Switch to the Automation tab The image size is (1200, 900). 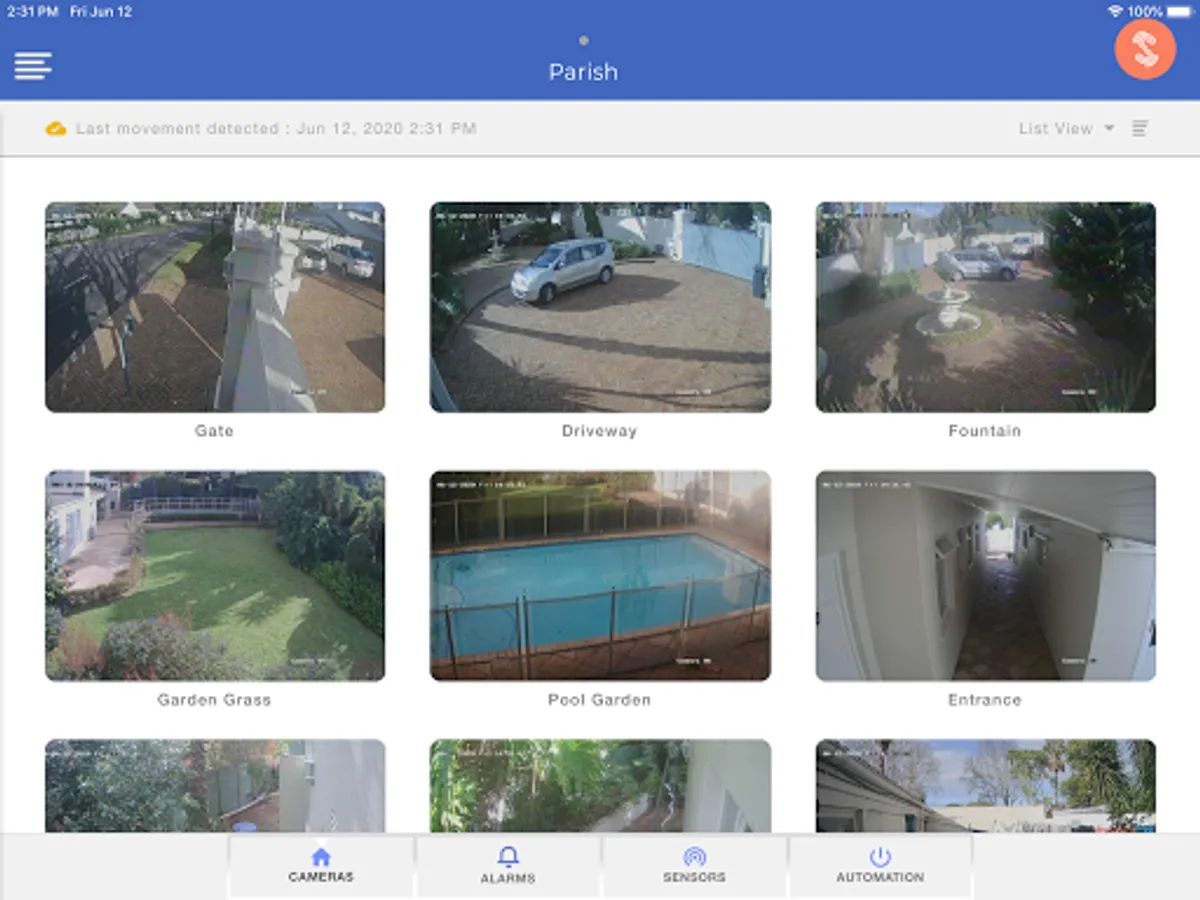[x=880, y=866]
